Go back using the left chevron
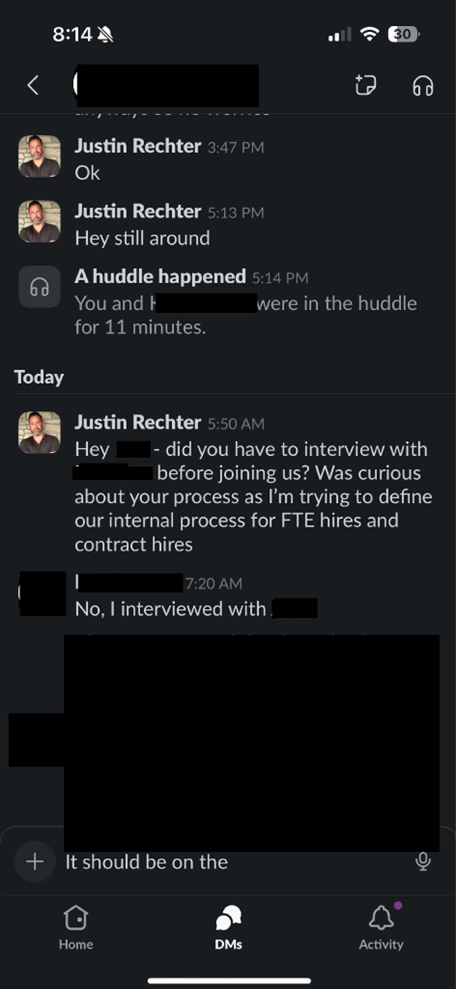This screenshot has height=989, width=456. 33,85
